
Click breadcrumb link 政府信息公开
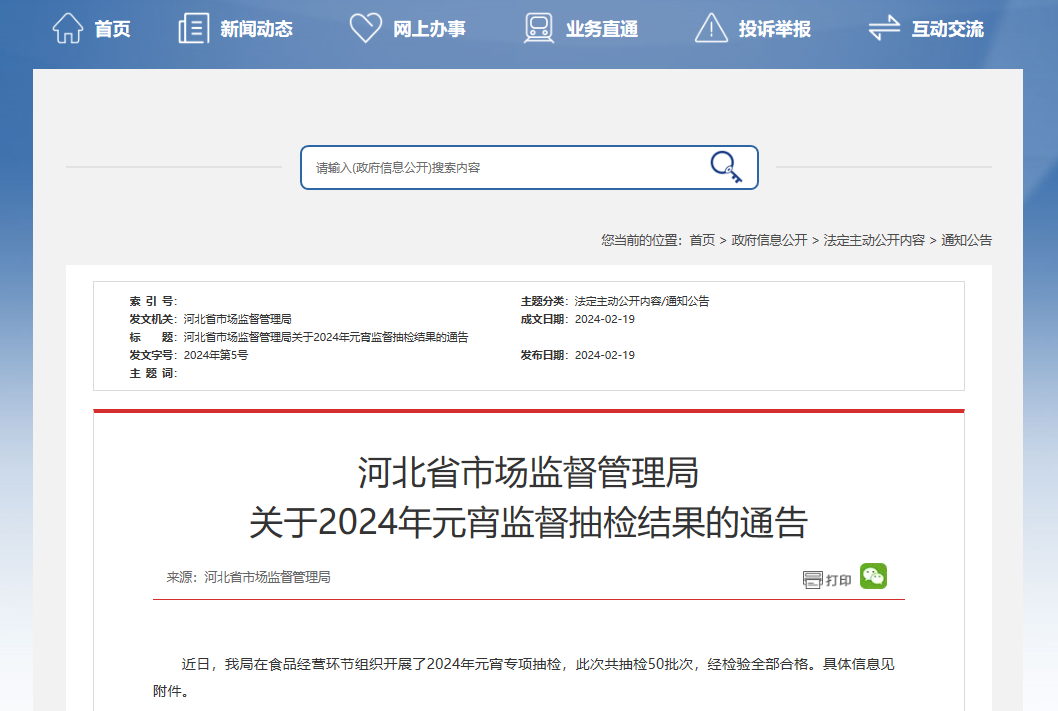(769, 240)
